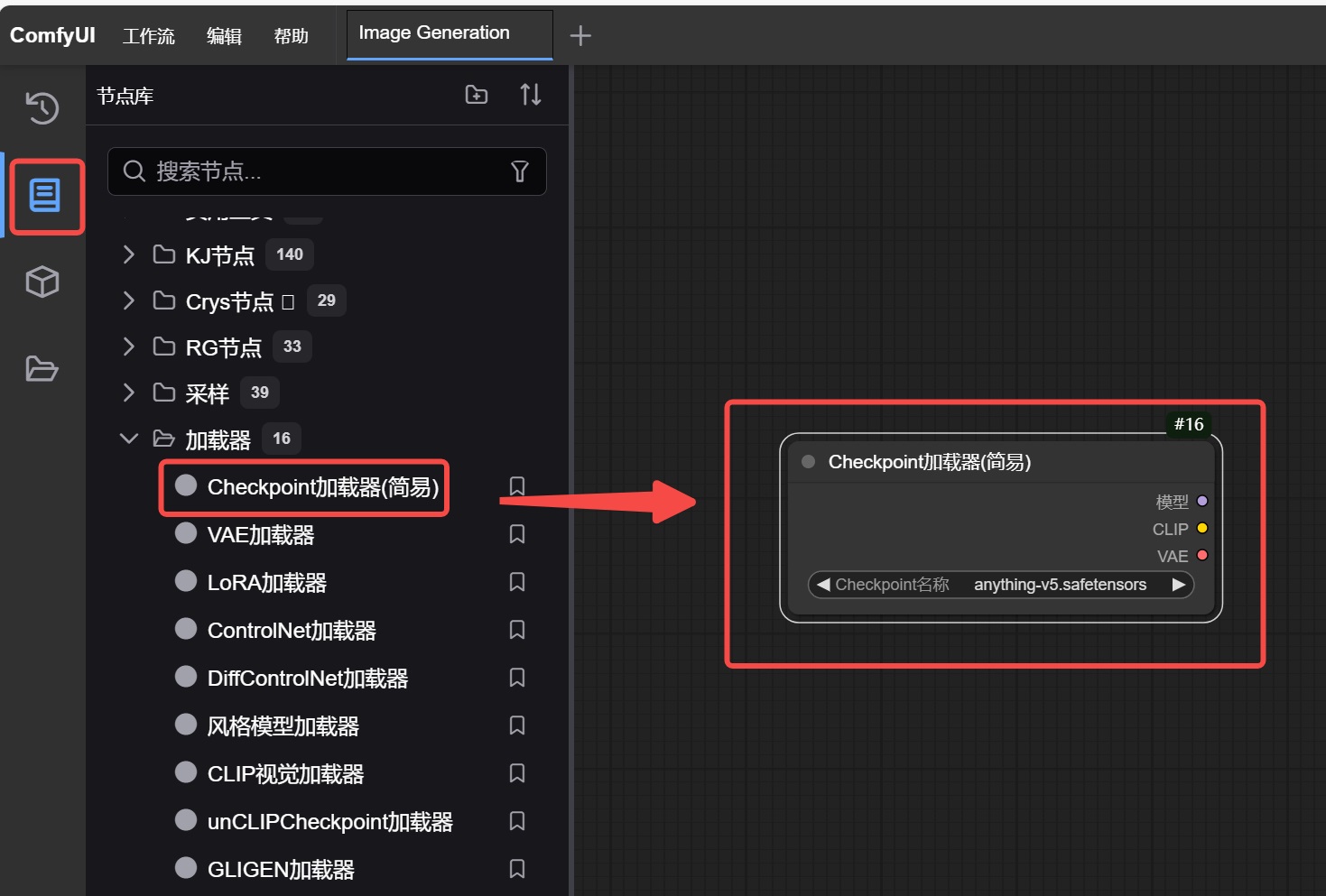Image resolution: width=1326 pixels, height=896 pixels.
Task: Expand the 采样 category
Action: point(127,393)
